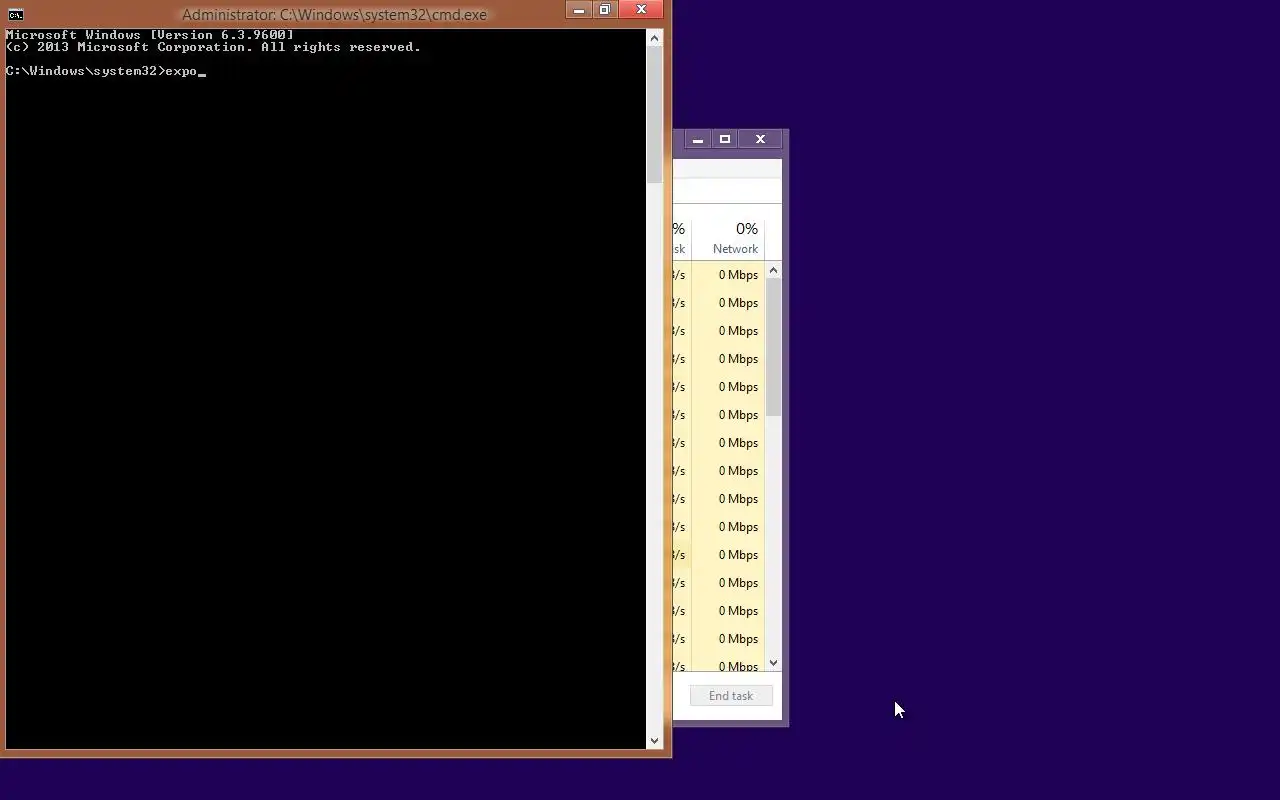
Task: Close the Task Manager window
Action: pos(760,139)
